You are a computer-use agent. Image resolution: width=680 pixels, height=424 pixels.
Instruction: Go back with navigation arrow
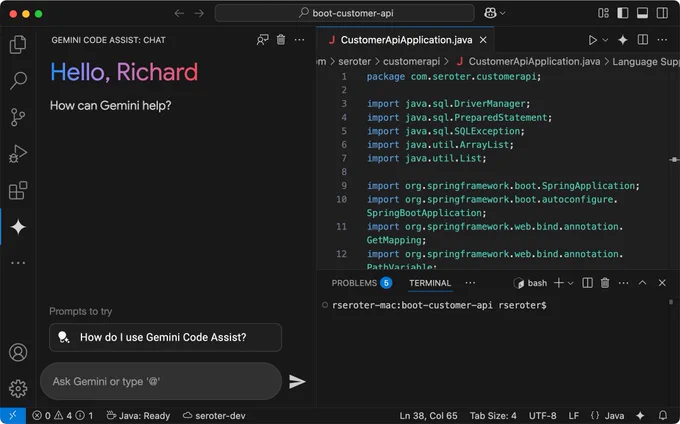pyautogui.click(x=179, y=13)
